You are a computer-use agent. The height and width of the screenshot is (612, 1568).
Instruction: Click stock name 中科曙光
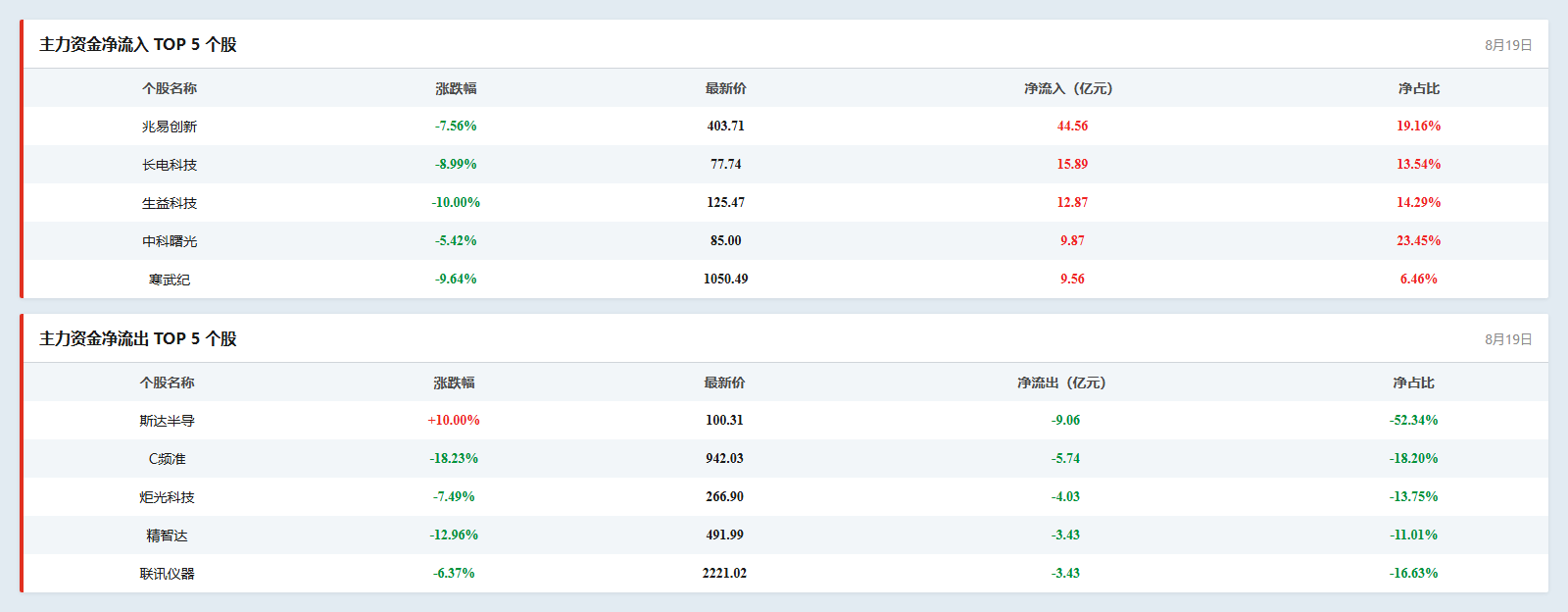[x=170, y=241]
